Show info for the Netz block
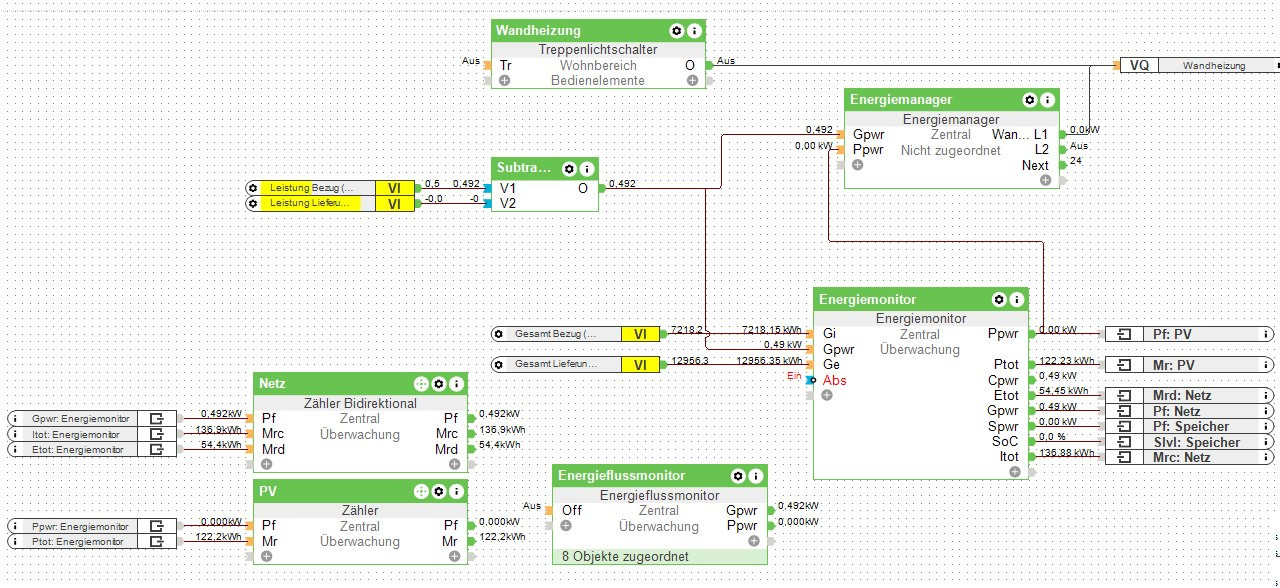The image size is (1280, 588). tap(455, 383)
